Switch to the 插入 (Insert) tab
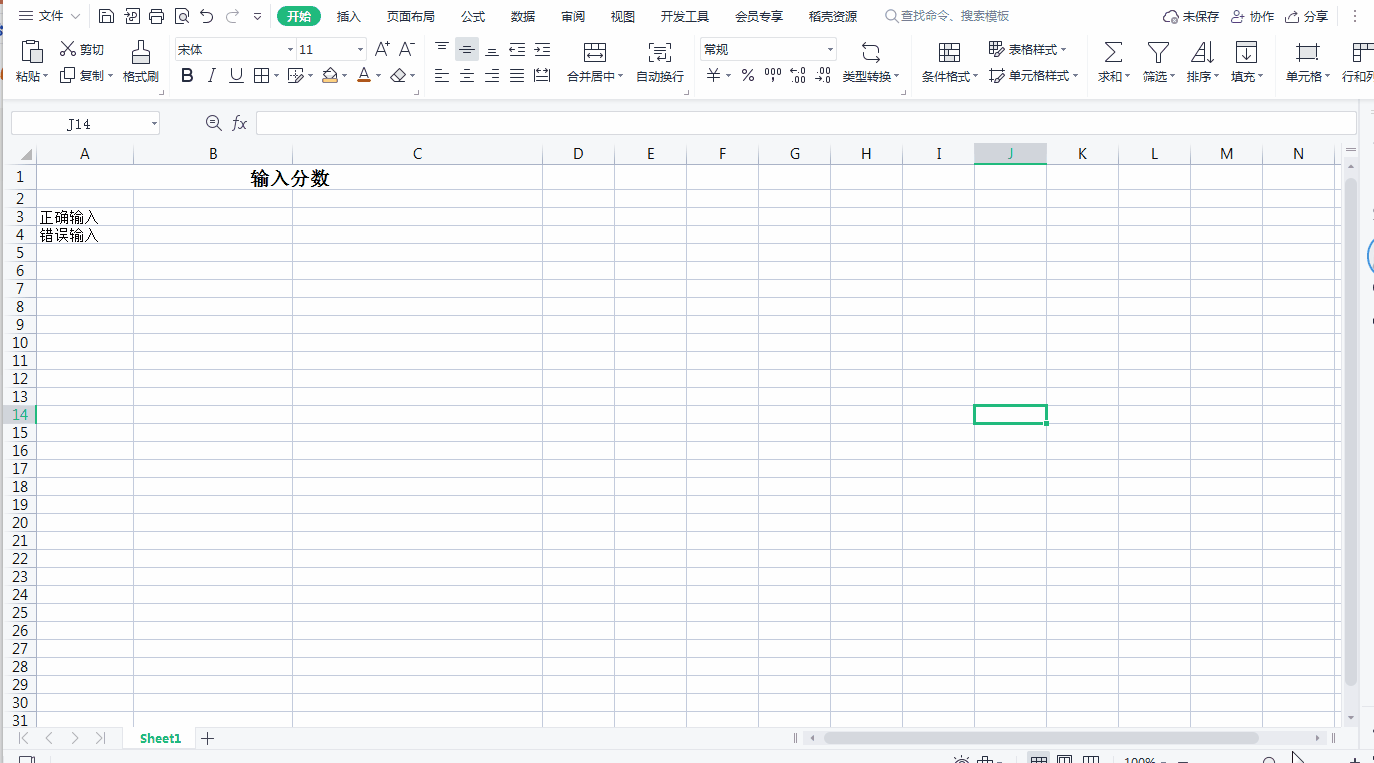 point(349,16)
